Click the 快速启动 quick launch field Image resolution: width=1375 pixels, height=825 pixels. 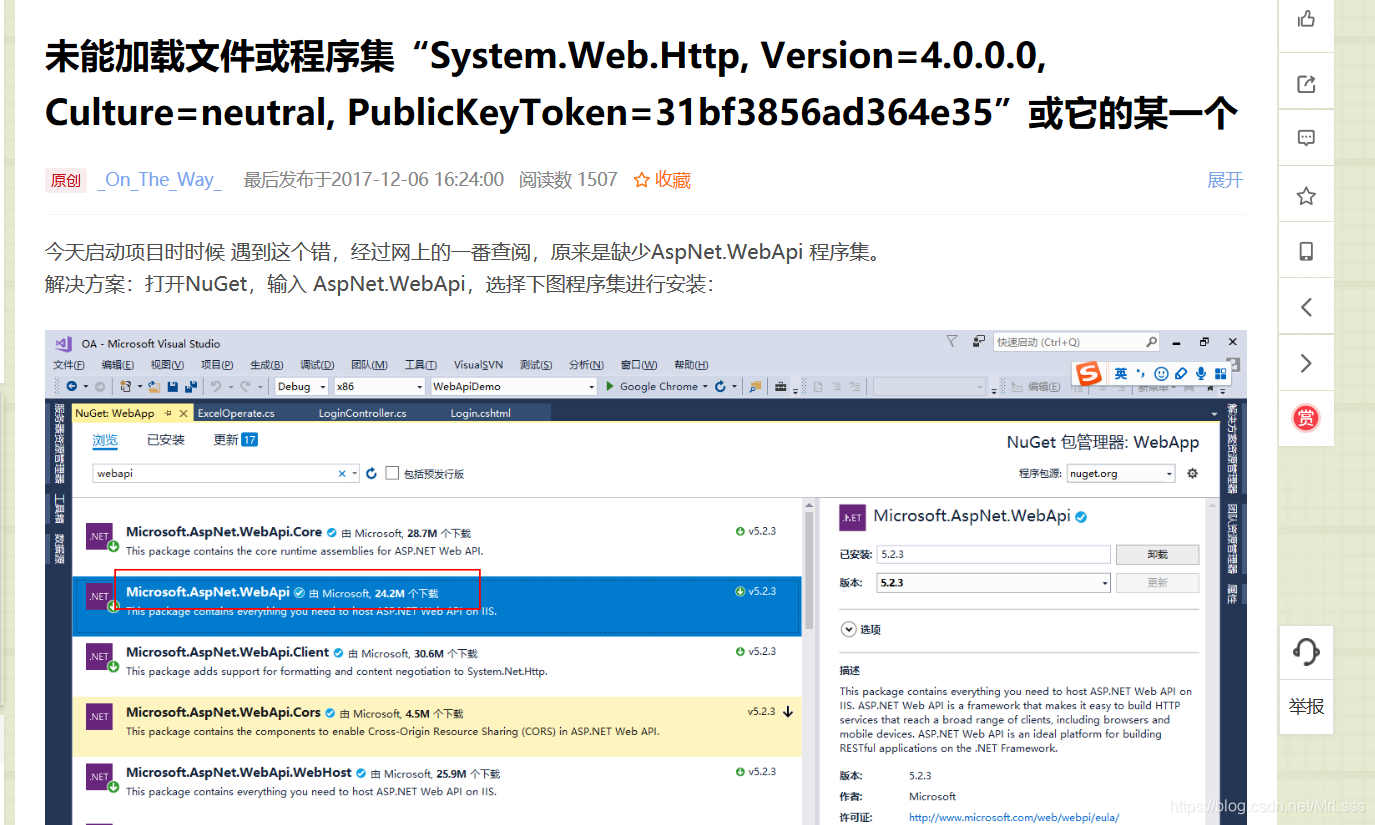[1076, 342]
